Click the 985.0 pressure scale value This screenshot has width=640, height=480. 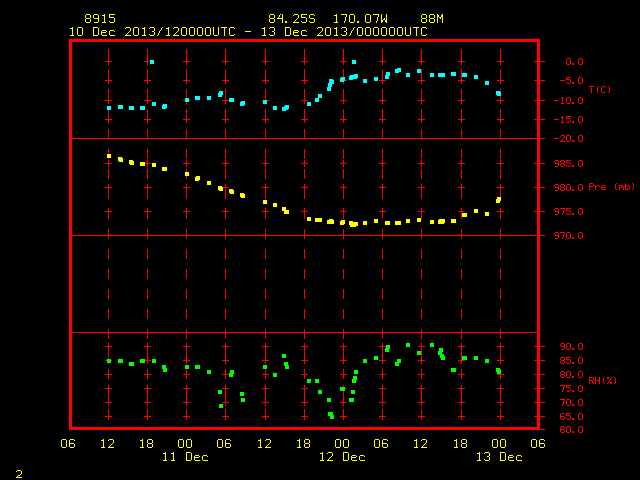(569, 164)
